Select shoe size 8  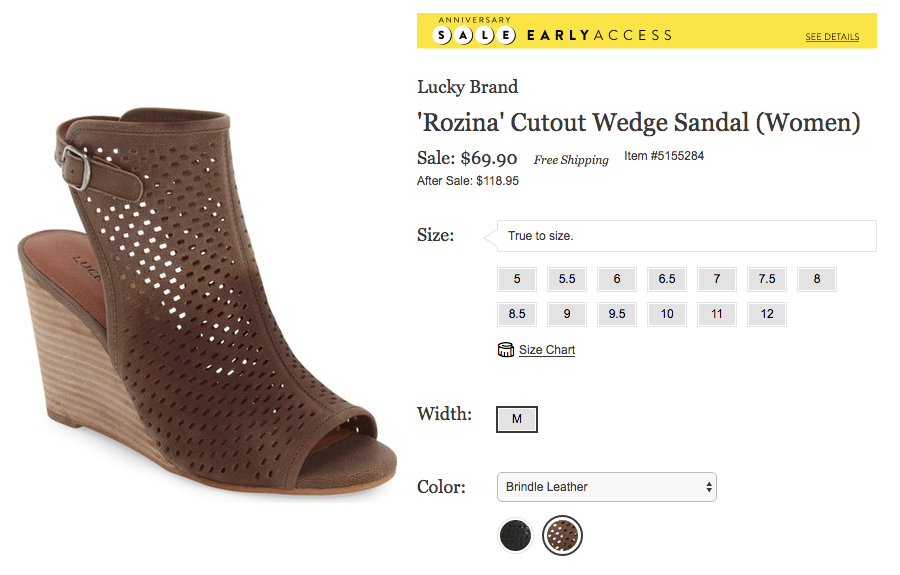click(x=817, y=279)
